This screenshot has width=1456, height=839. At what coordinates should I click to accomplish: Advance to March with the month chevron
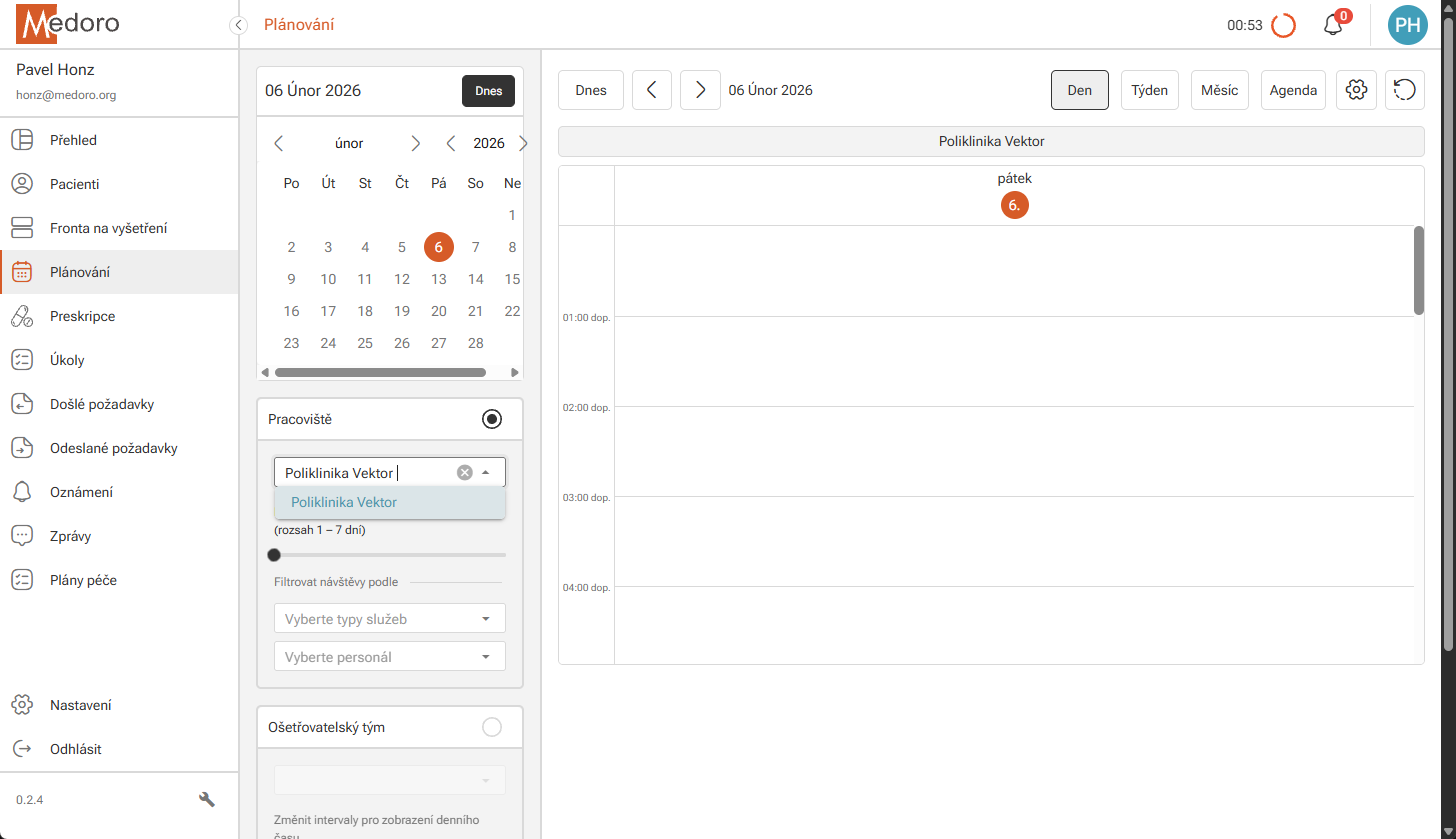pos(415,143)
